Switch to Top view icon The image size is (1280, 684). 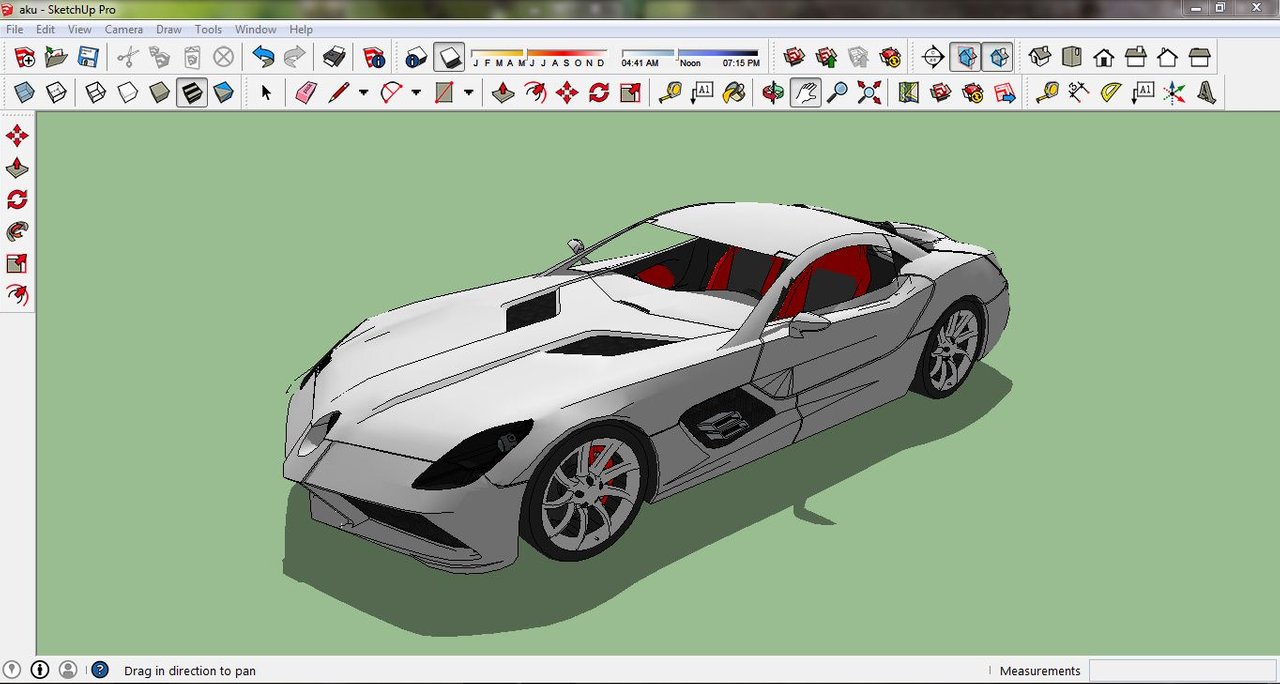(1072, 57)
